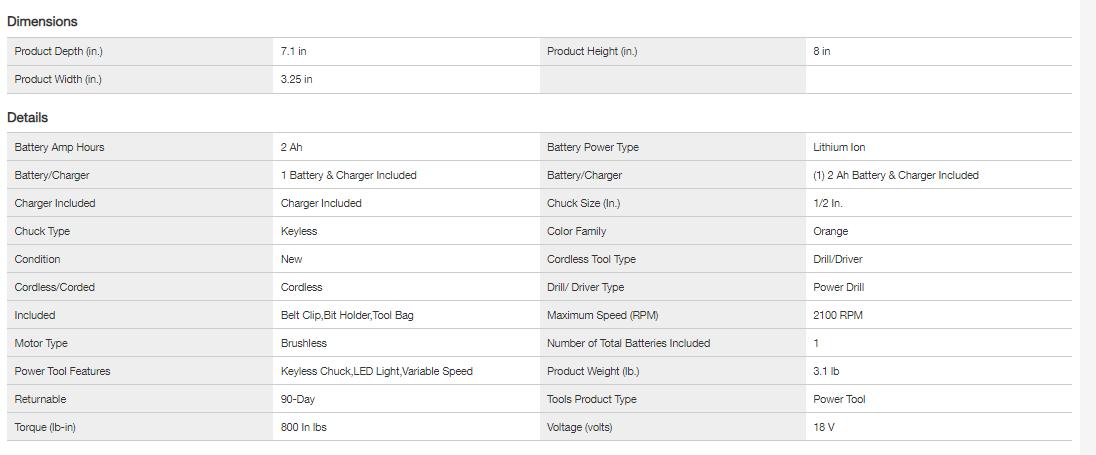Click the Battery Amp Hours label
The image size is (1096, 455).
tap(59, 147)
